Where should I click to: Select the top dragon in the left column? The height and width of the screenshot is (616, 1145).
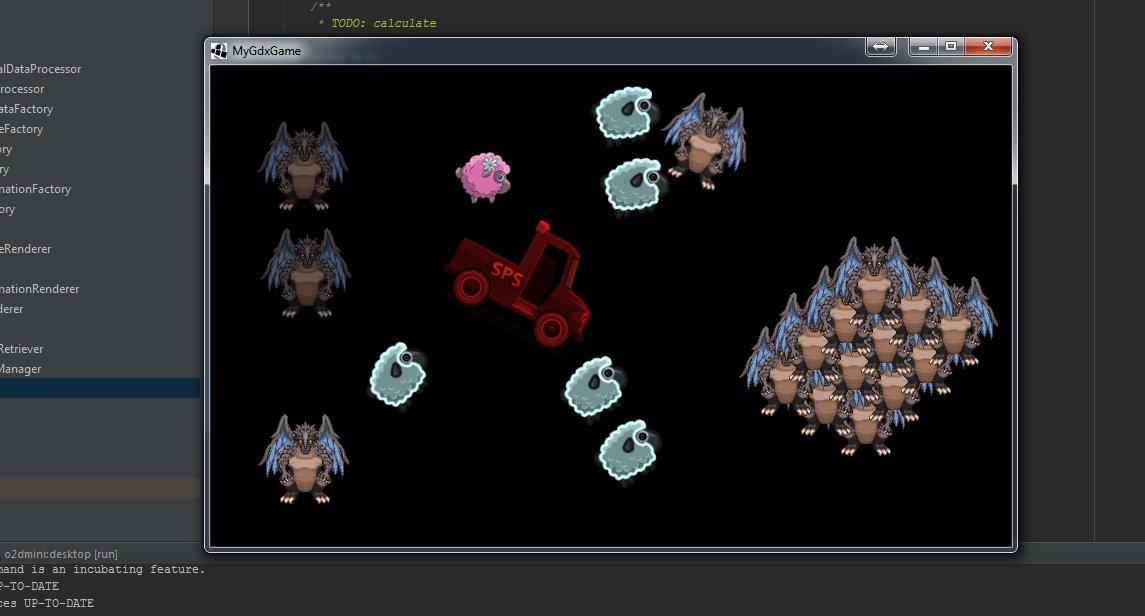tap(303, 166)
